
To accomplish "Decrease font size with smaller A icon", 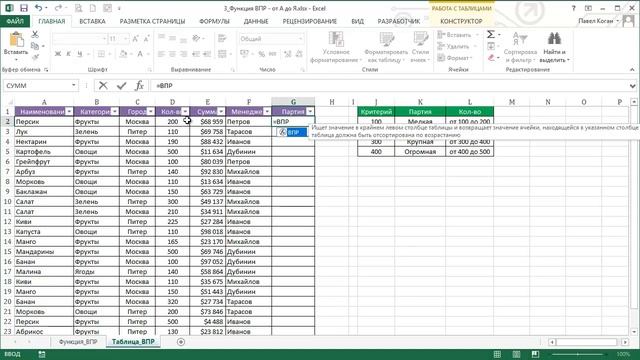I will pos(147,39).
